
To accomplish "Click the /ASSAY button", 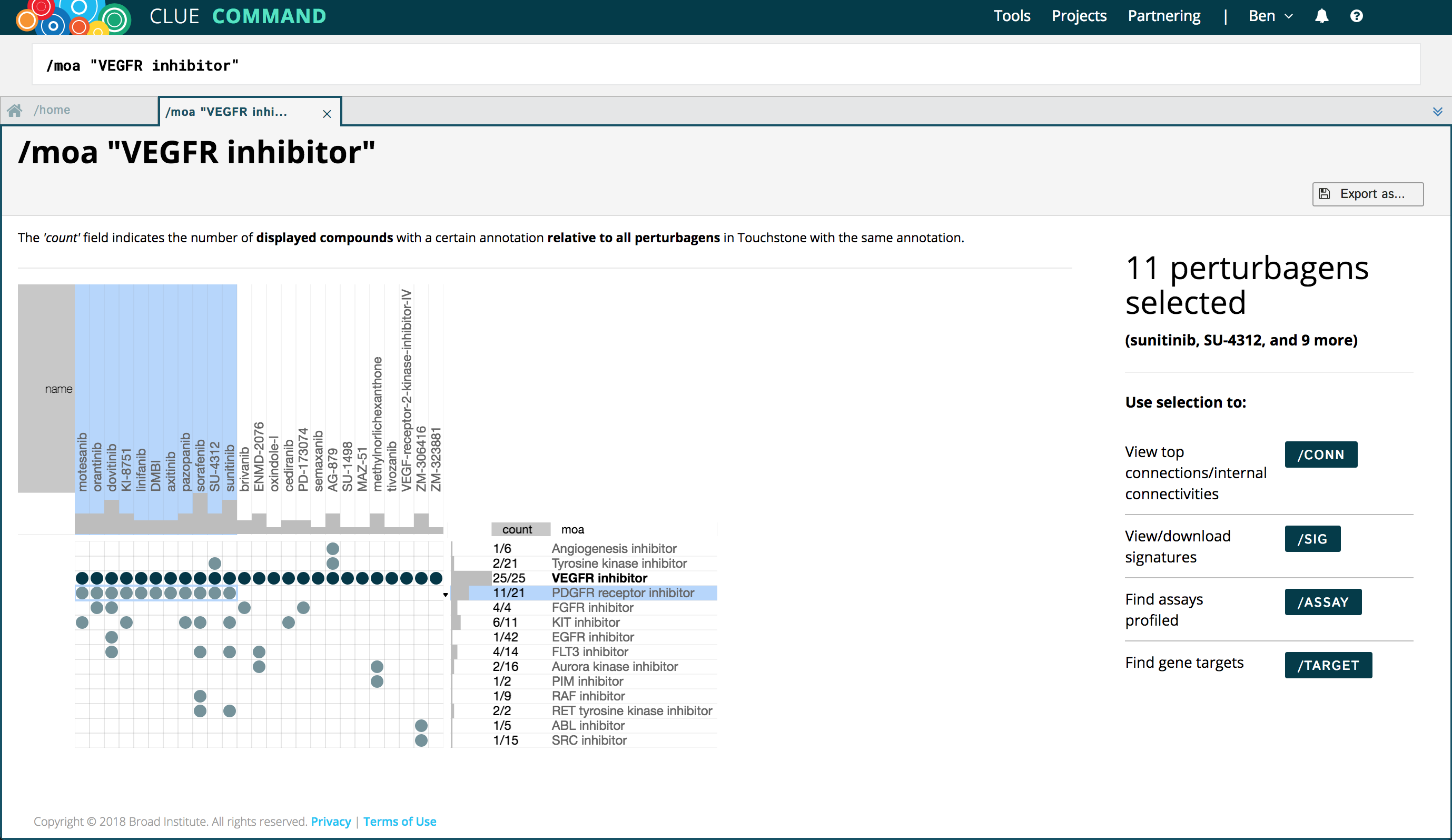I will (1323, 602).
